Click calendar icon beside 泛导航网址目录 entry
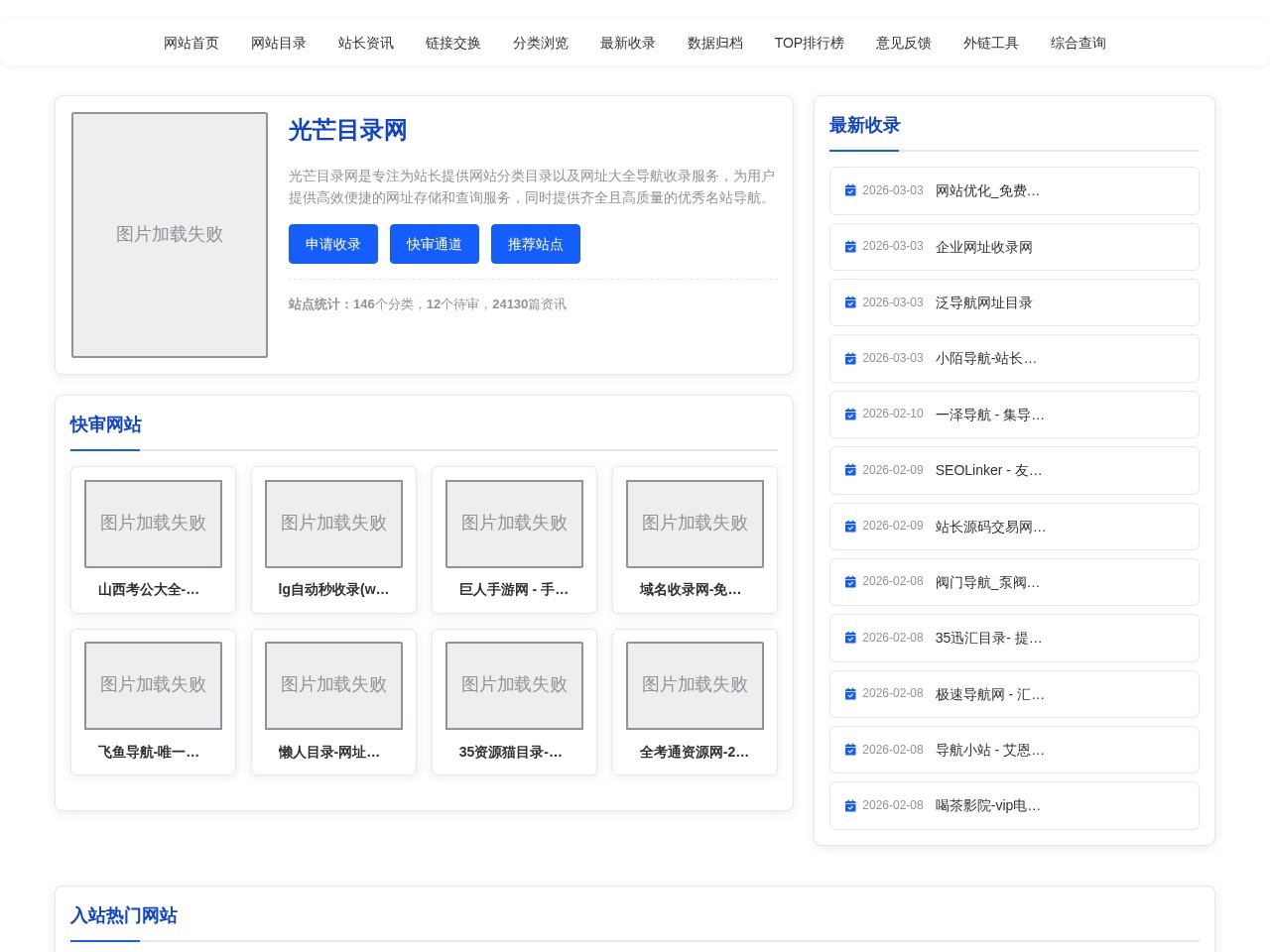 click(850, 302)
